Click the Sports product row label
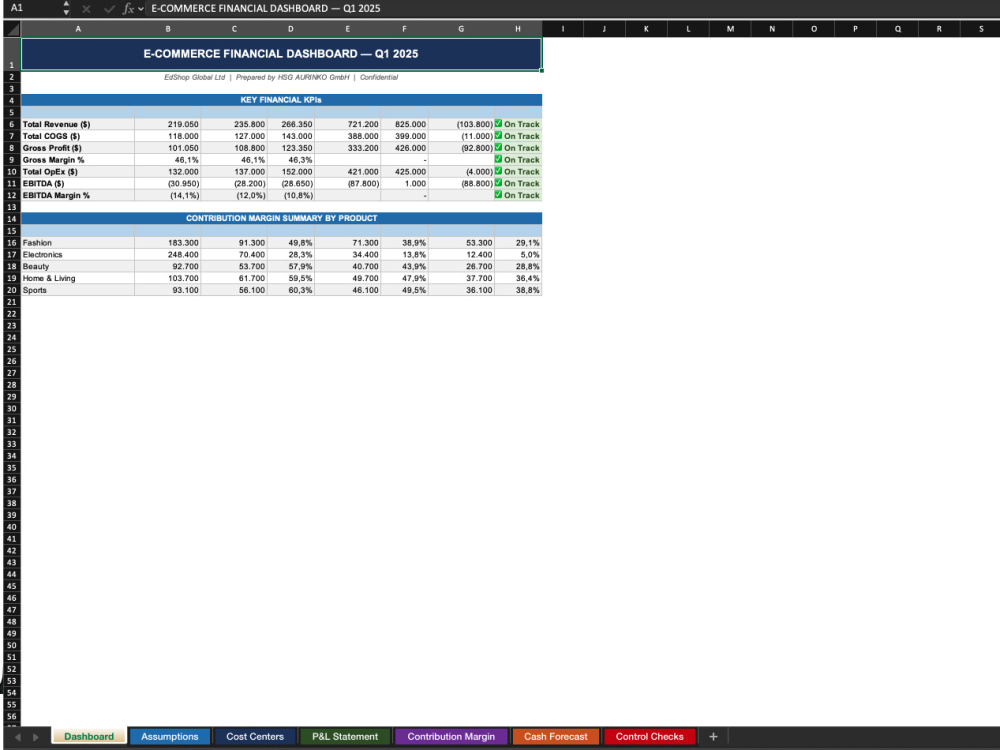This screenshot has width=1000, height=750. [x=78, y=290]
